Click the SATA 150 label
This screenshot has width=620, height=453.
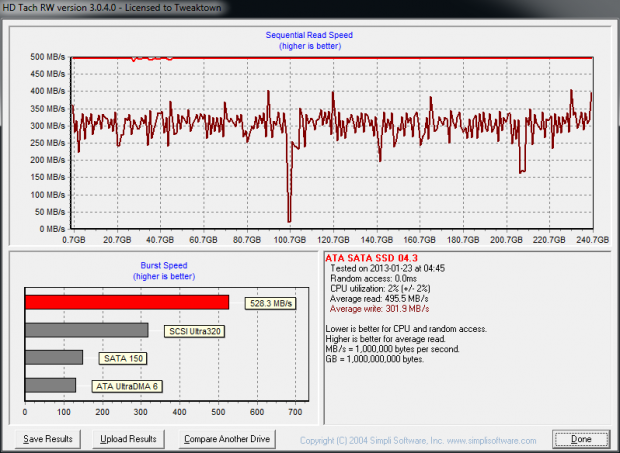coord(123,359)
